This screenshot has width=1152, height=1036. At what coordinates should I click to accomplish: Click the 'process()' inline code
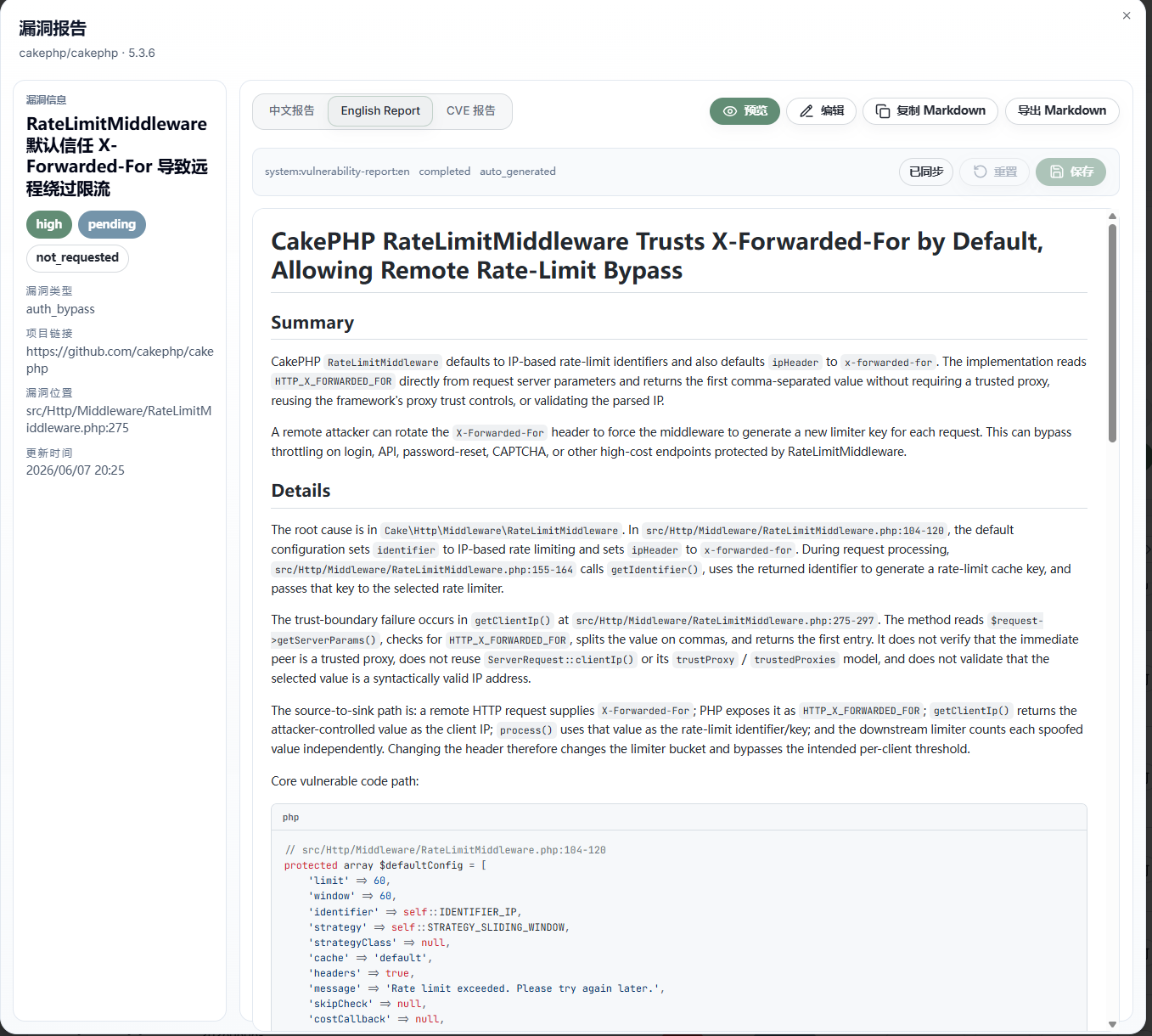526,730
